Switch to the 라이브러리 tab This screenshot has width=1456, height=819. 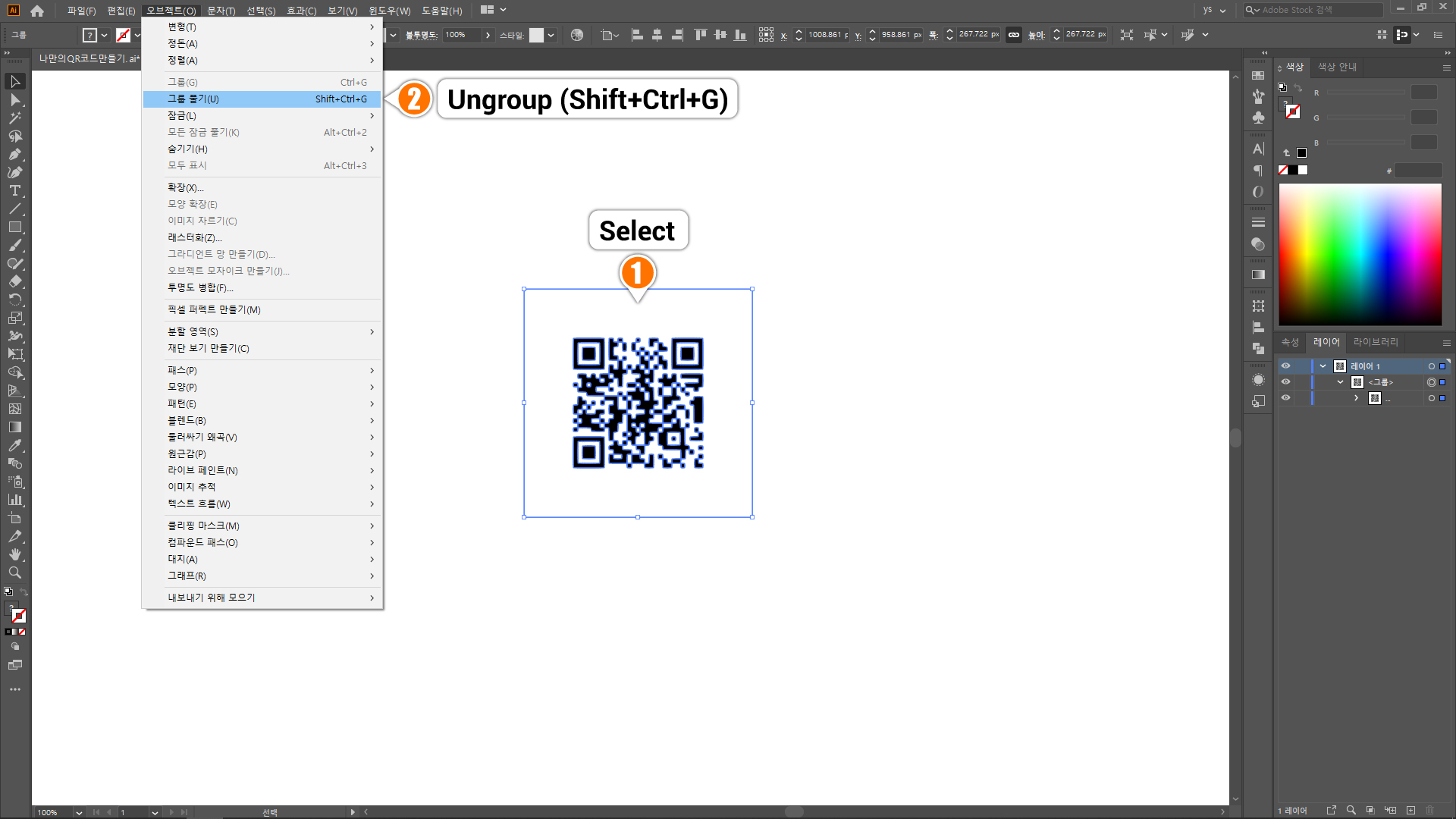[1375, 342]
